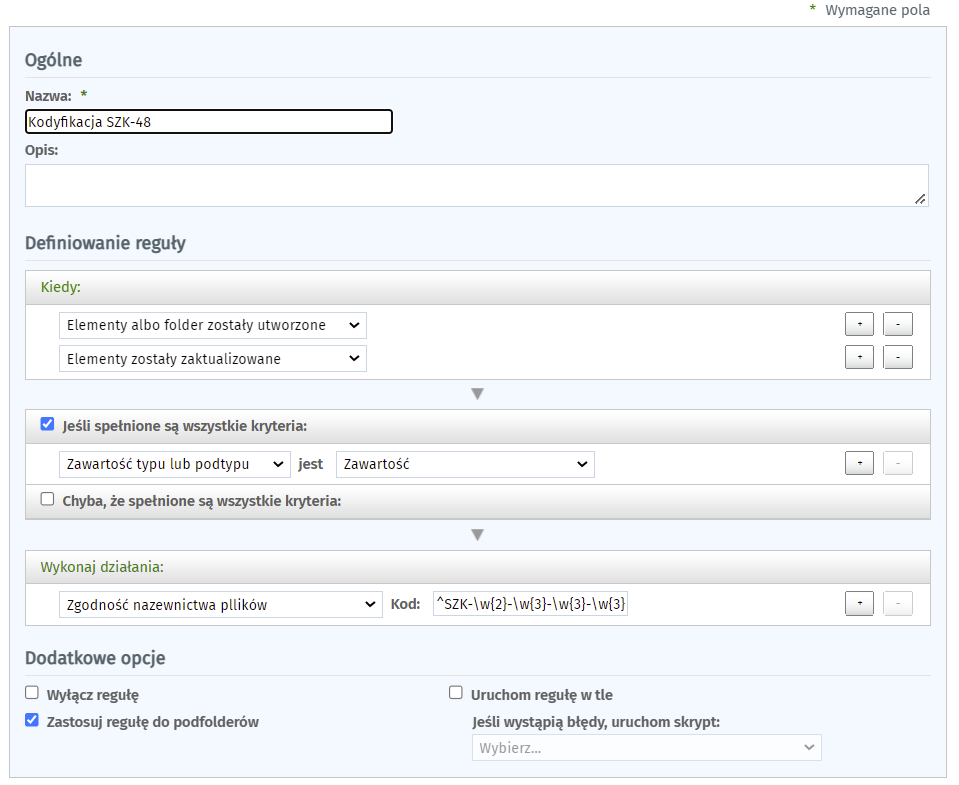
Task: Add criterion with plus in 'Zawartość typu' row
Action: 860,464
